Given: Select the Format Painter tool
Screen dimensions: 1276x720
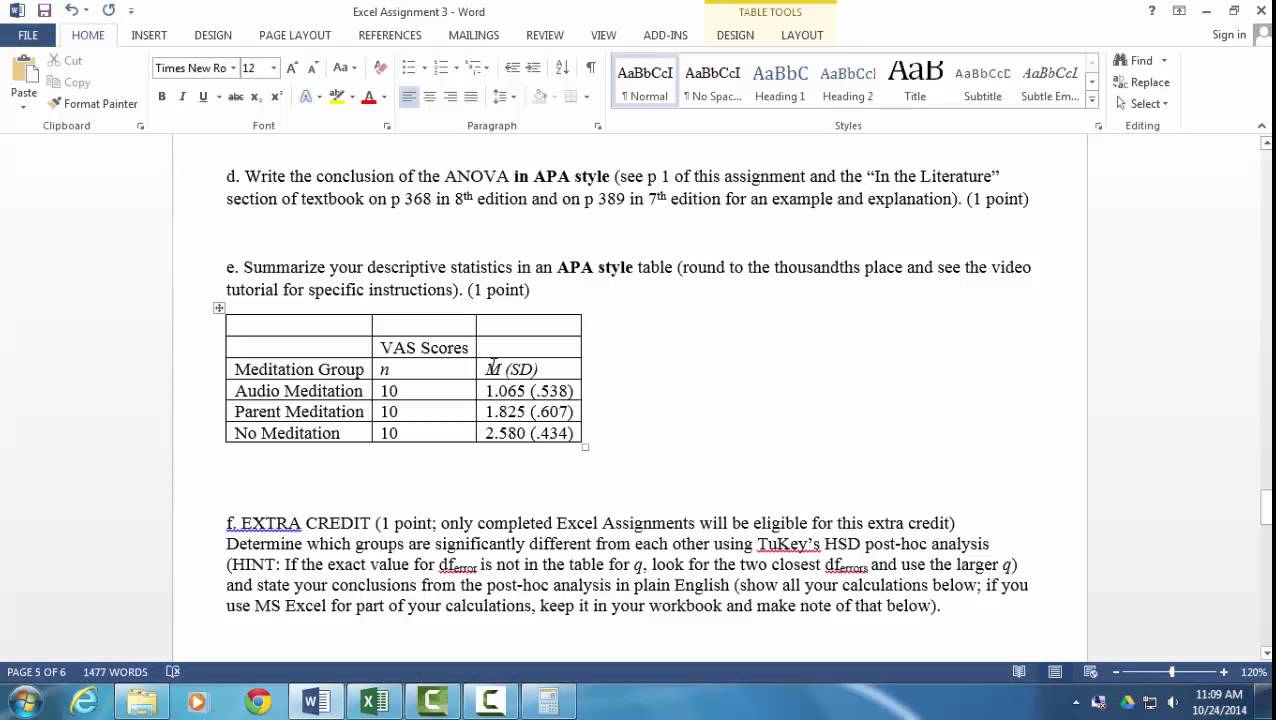Looking at the screenshot, I should [x=92, y=104].
